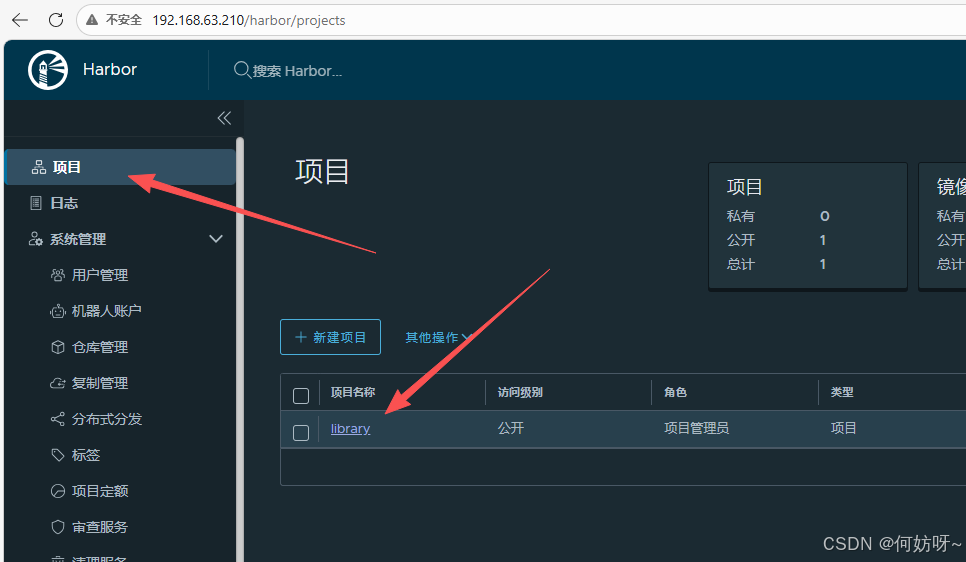Click the not-secure warning triangle icon
The image size is (966, 562).
pyautogui.click(x=92, y=20)
